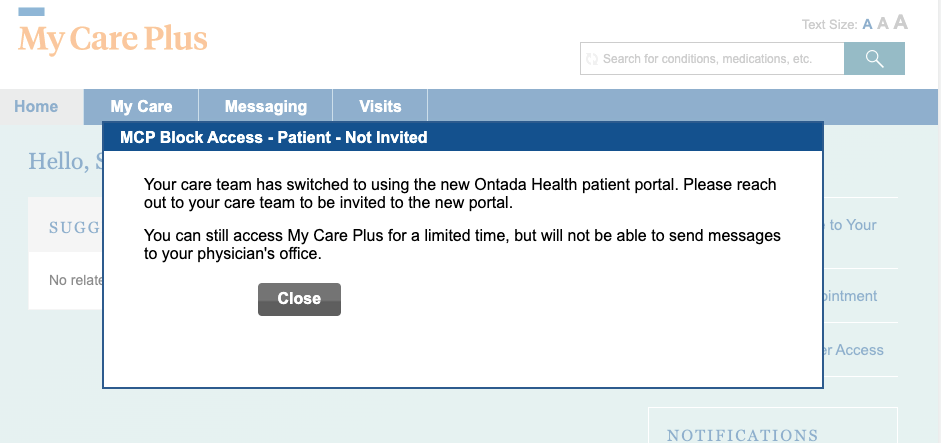The height and width of the screenshot is (443, 941).
Task: Select the largest text size A
Action: (x=900, y=22)
